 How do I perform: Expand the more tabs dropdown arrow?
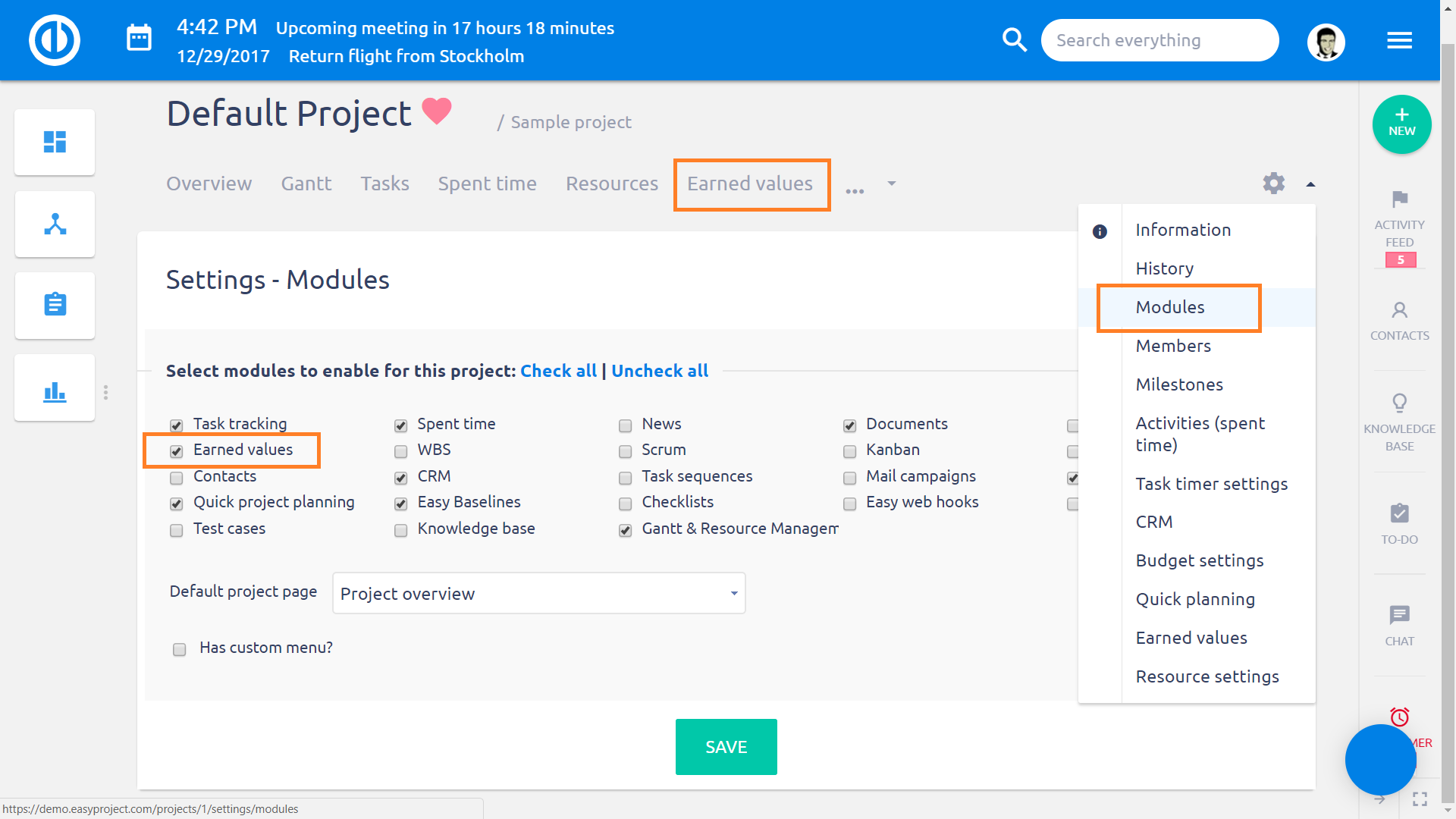[892, 184]
